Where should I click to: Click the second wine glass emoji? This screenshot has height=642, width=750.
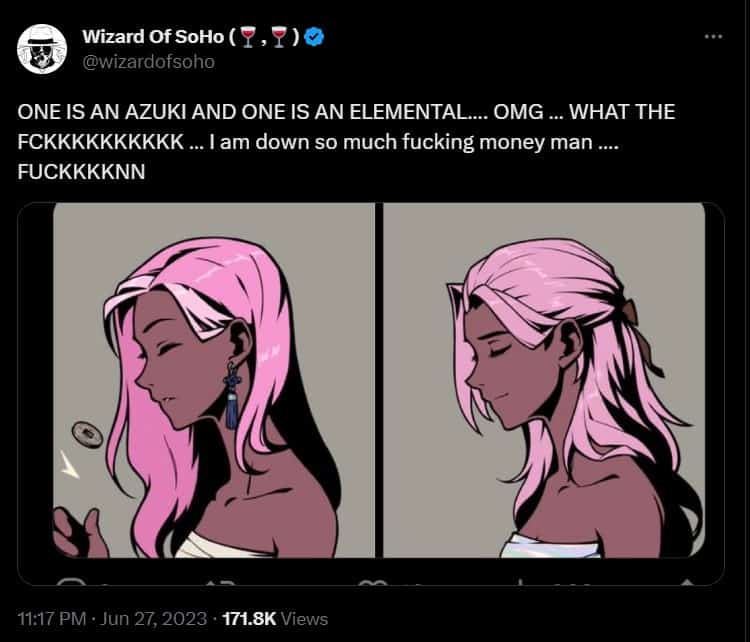click(x=279, y=37)
